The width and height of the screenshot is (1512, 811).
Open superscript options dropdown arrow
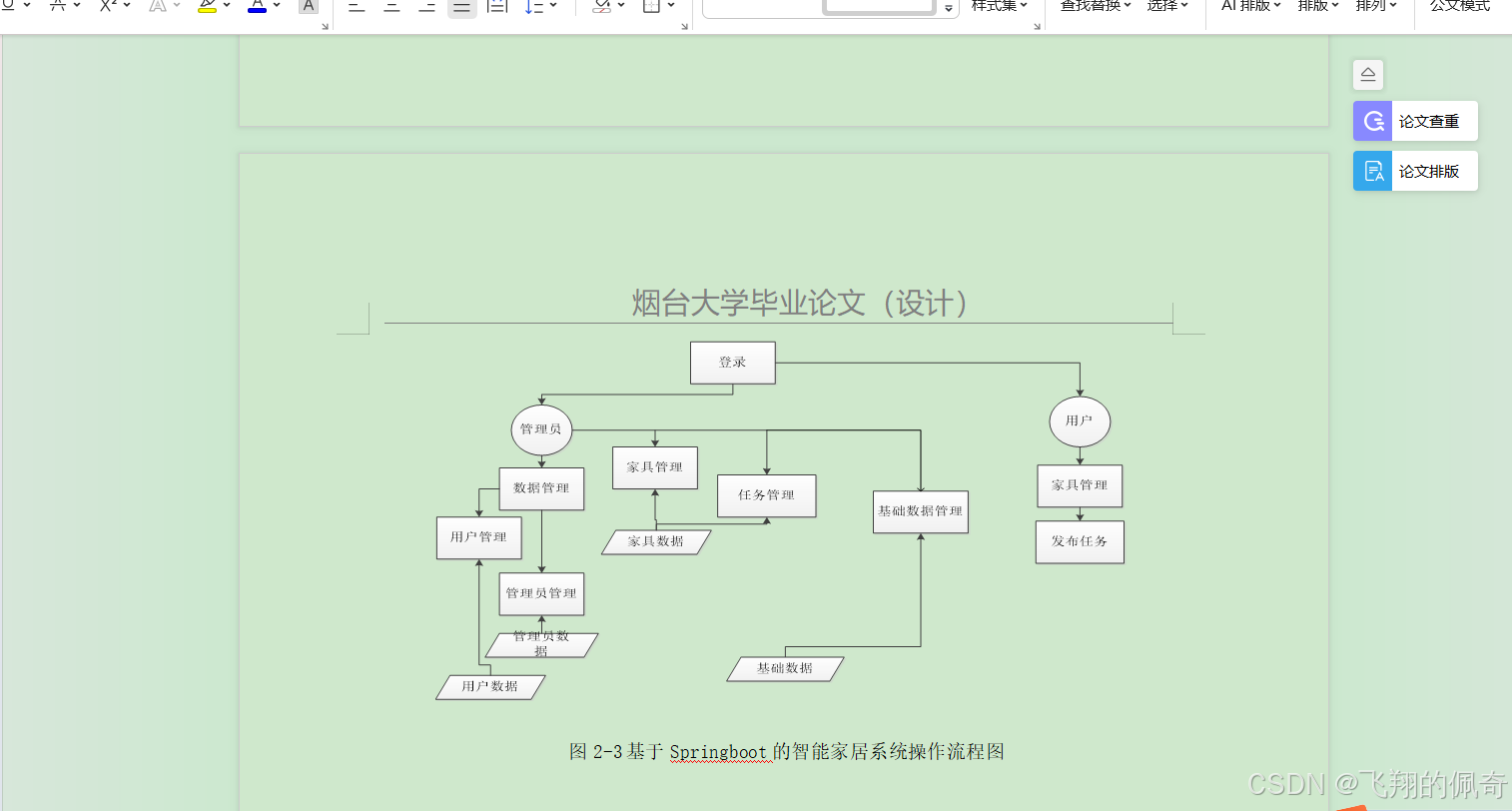(x=127, y=5)
